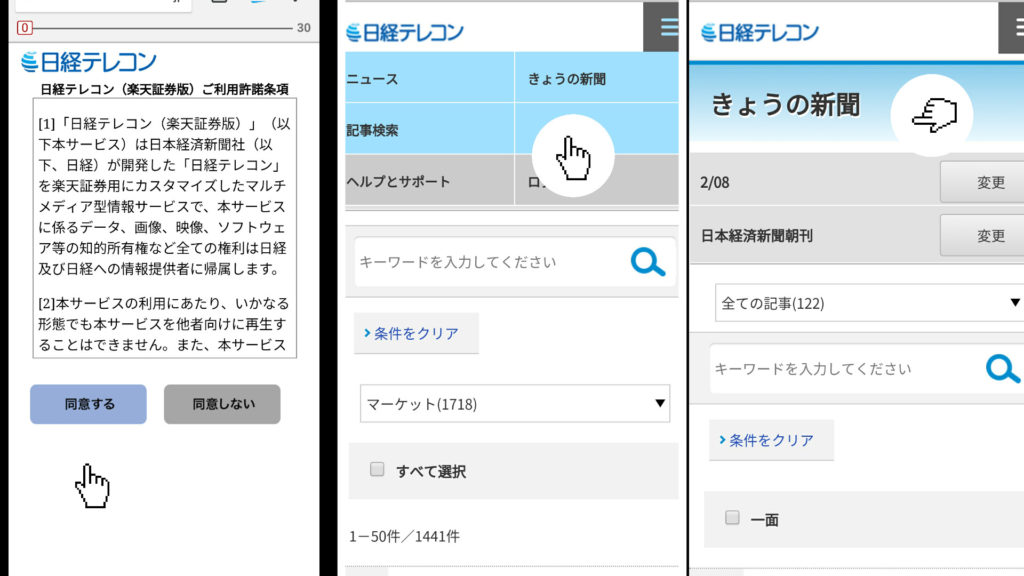The image size is (1024, 576).
Task: Click the 同意しない button
Action: (x=222, y=404)
